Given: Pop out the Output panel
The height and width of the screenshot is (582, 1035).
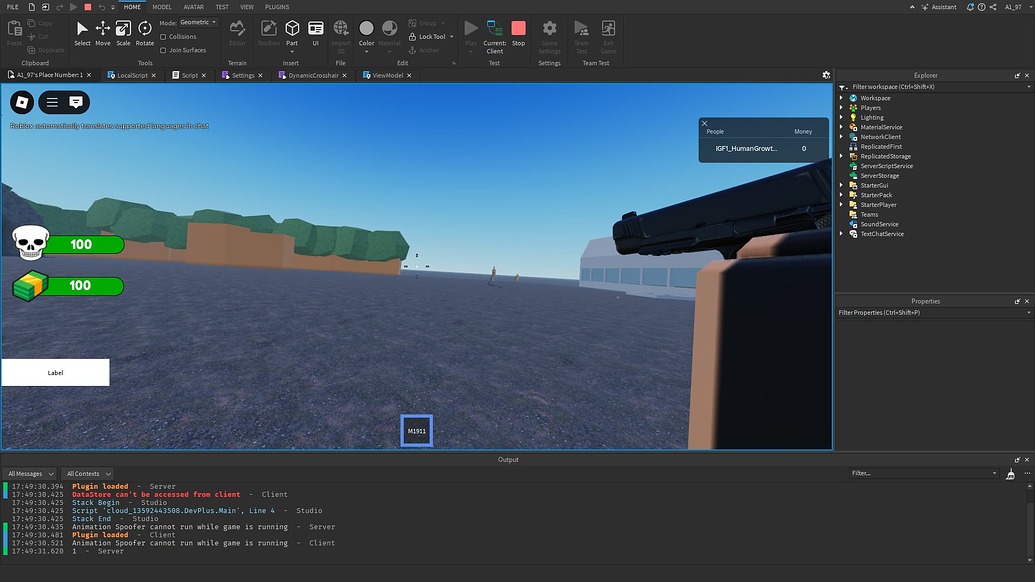Looking at the screenshot, I should coord(1017,459).
